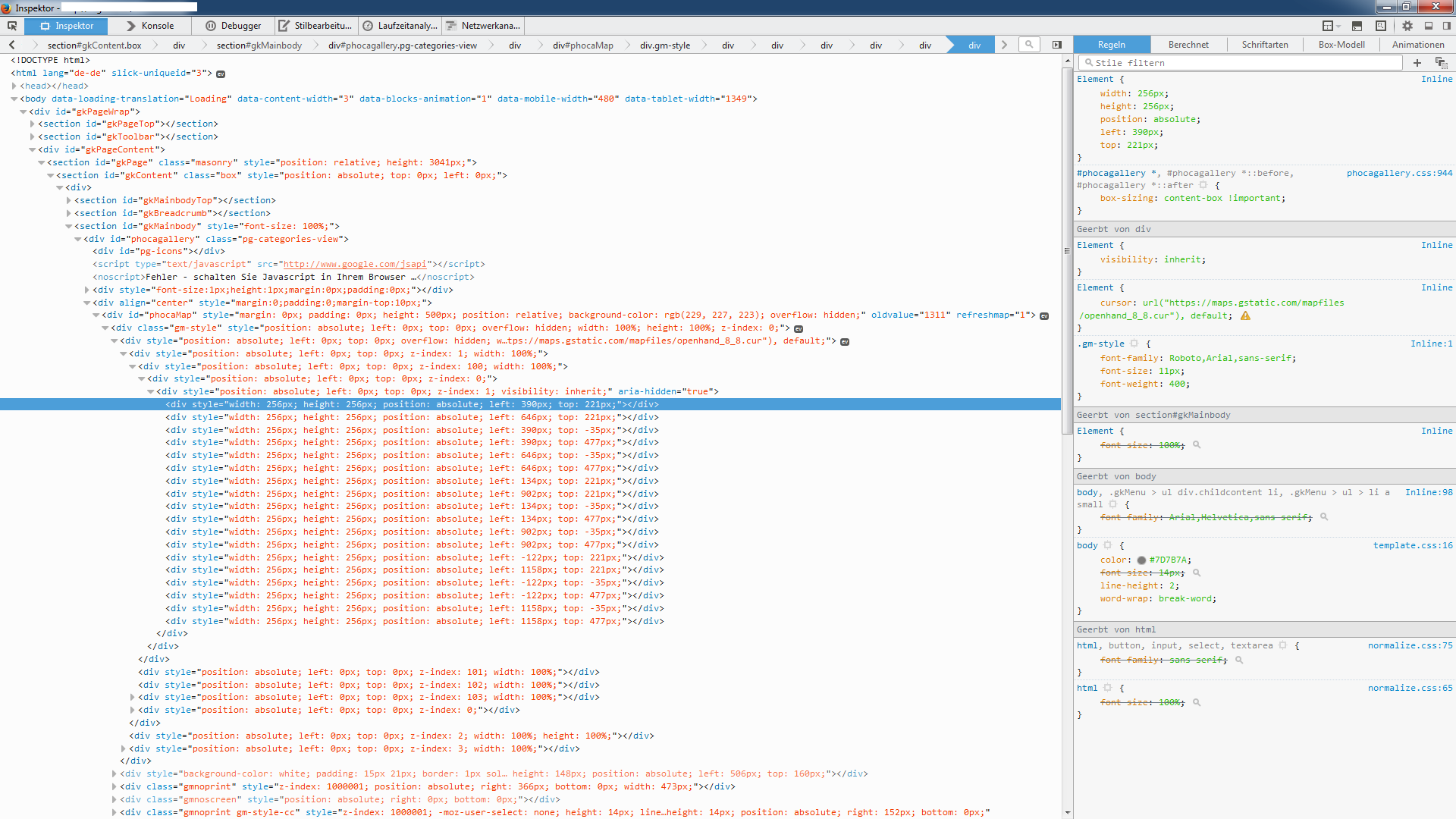Open the Box-Modell sidebar tab
This screenshot has width=1456, height=819.
pos(1341,45)
